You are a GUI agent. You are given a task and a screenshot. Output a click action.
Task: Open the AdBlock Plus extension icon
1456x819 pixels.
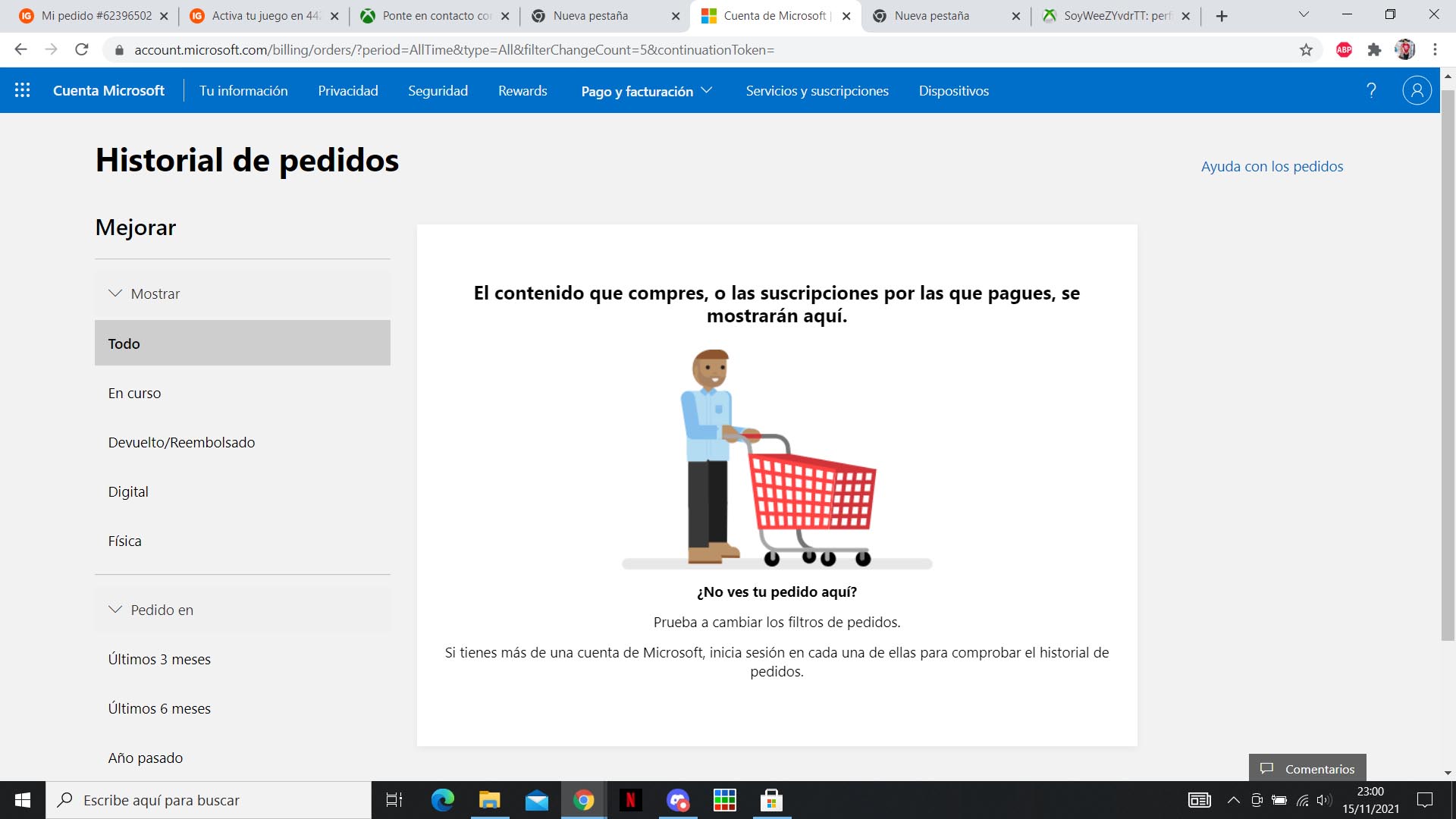pos(1344,50)
